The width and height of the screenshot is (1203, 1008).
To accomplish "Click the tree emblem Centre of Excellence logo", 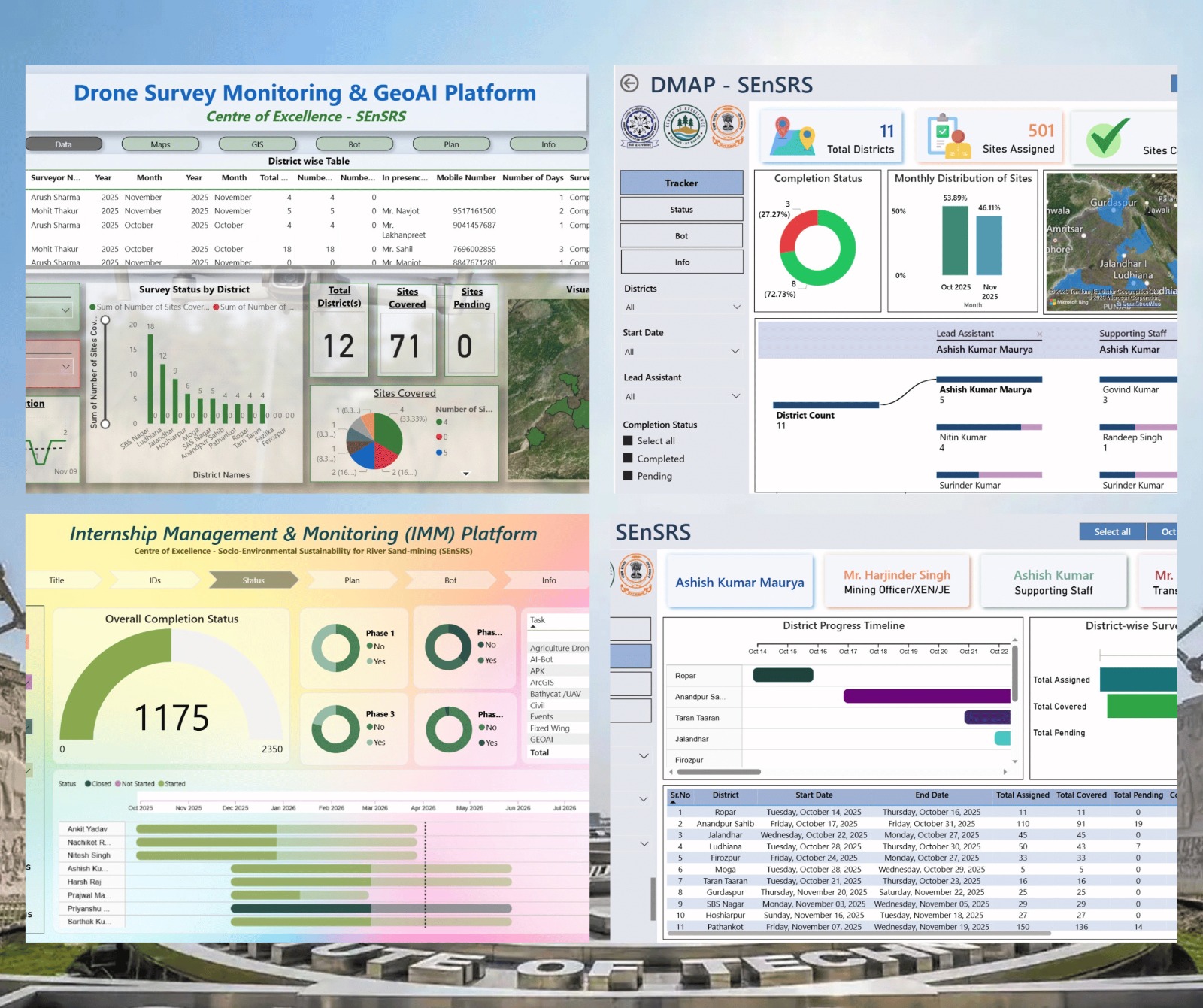I will (x=683, y=125).
